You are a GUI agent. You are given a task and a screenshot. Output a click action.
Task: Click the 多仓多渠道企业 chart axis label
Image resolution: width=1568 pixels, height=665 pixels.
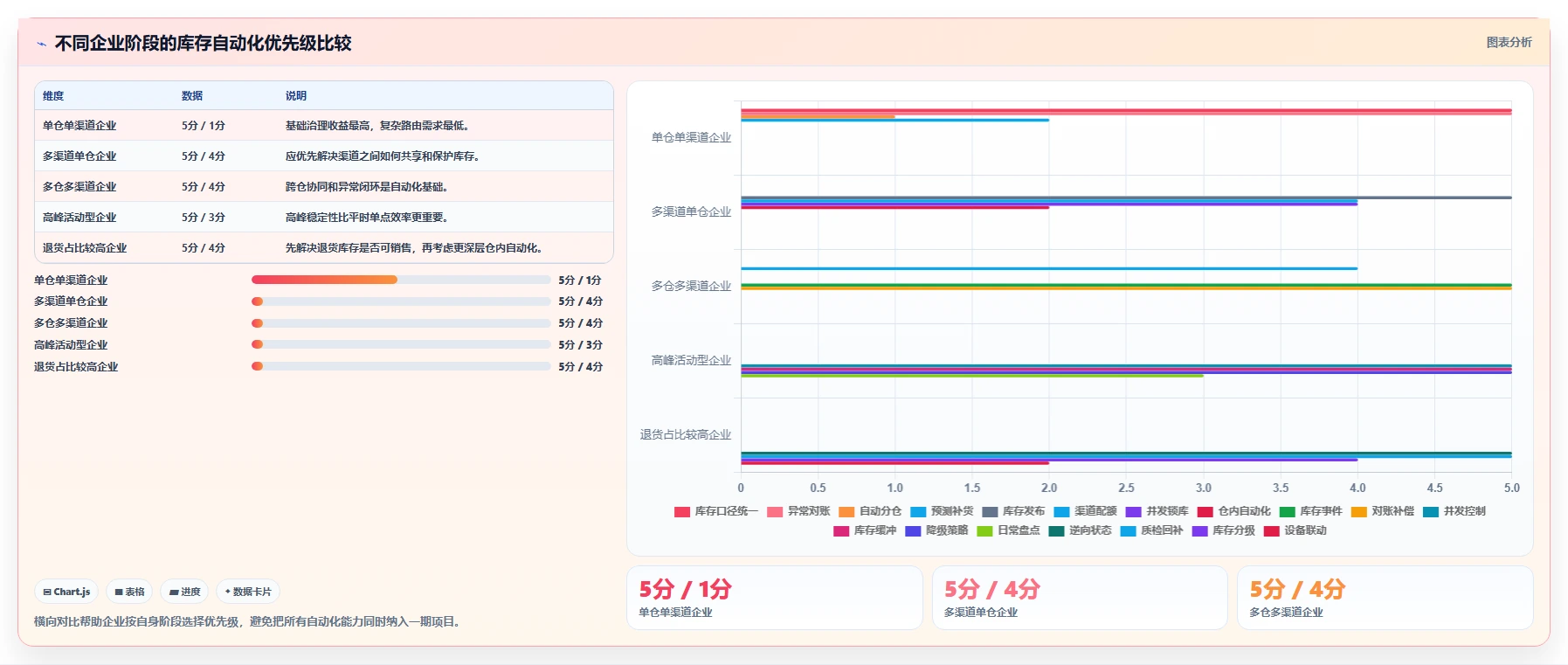coord(691,287)
